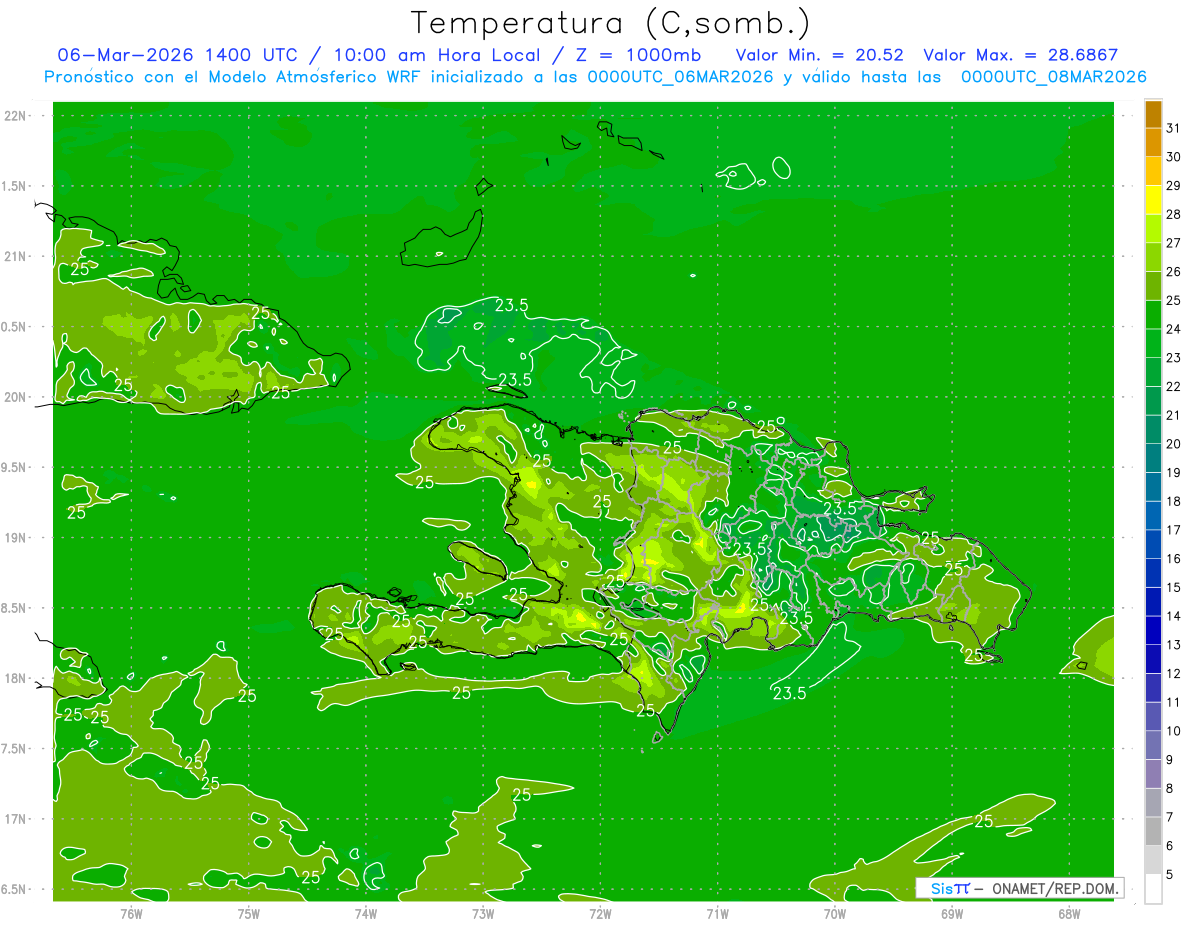1200x927 pixels.
Task: Click the legend value '31'
Action: (x=1173, y=128)
